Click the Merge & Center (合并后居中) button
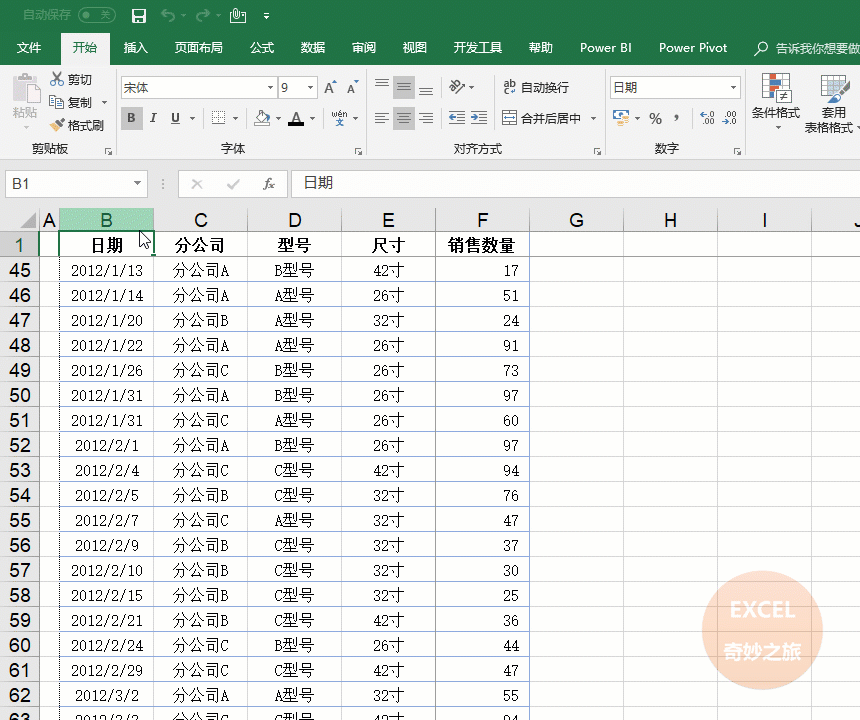Viewport: 860px width, 720px height. pos(542,118)
